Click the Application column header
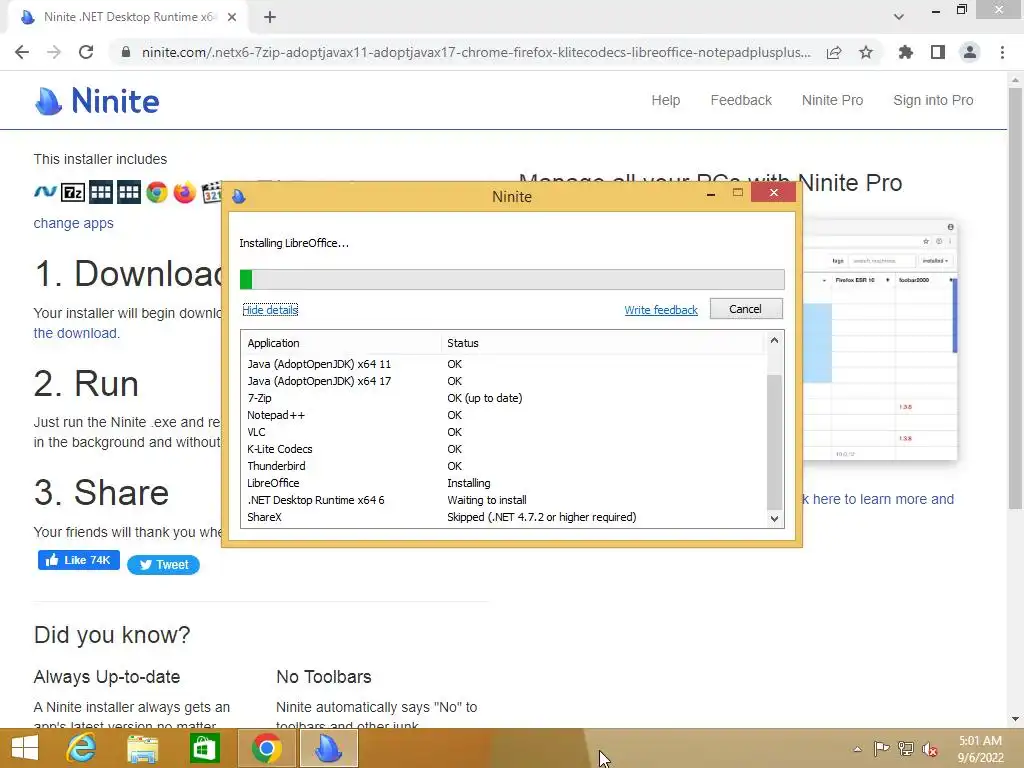This screenshot has width=1024, height=768. coord(342,343)
